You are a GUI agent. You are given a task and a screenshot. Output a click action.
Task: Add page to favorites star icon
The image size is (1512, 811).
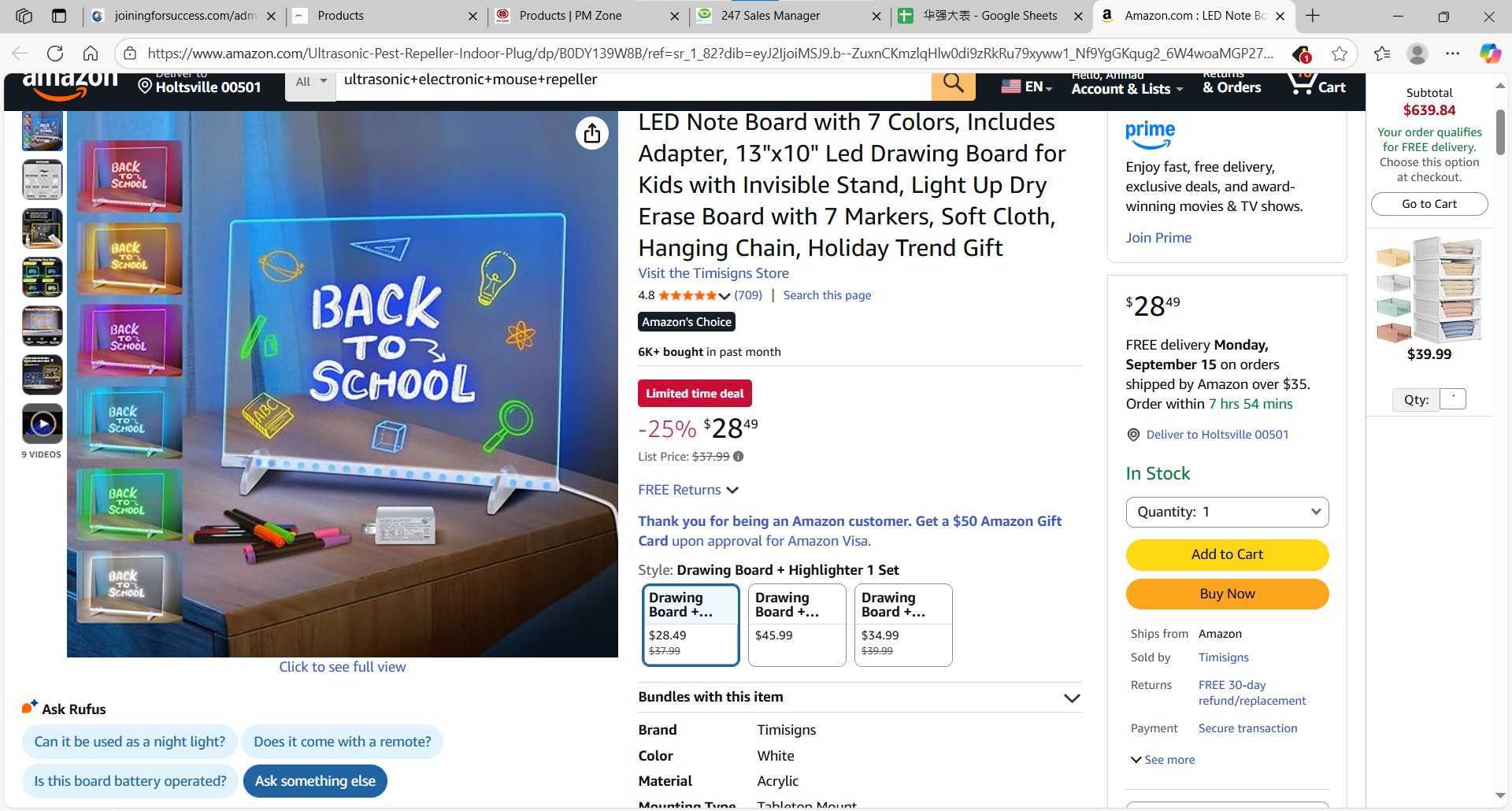(x=1339, y=54)
